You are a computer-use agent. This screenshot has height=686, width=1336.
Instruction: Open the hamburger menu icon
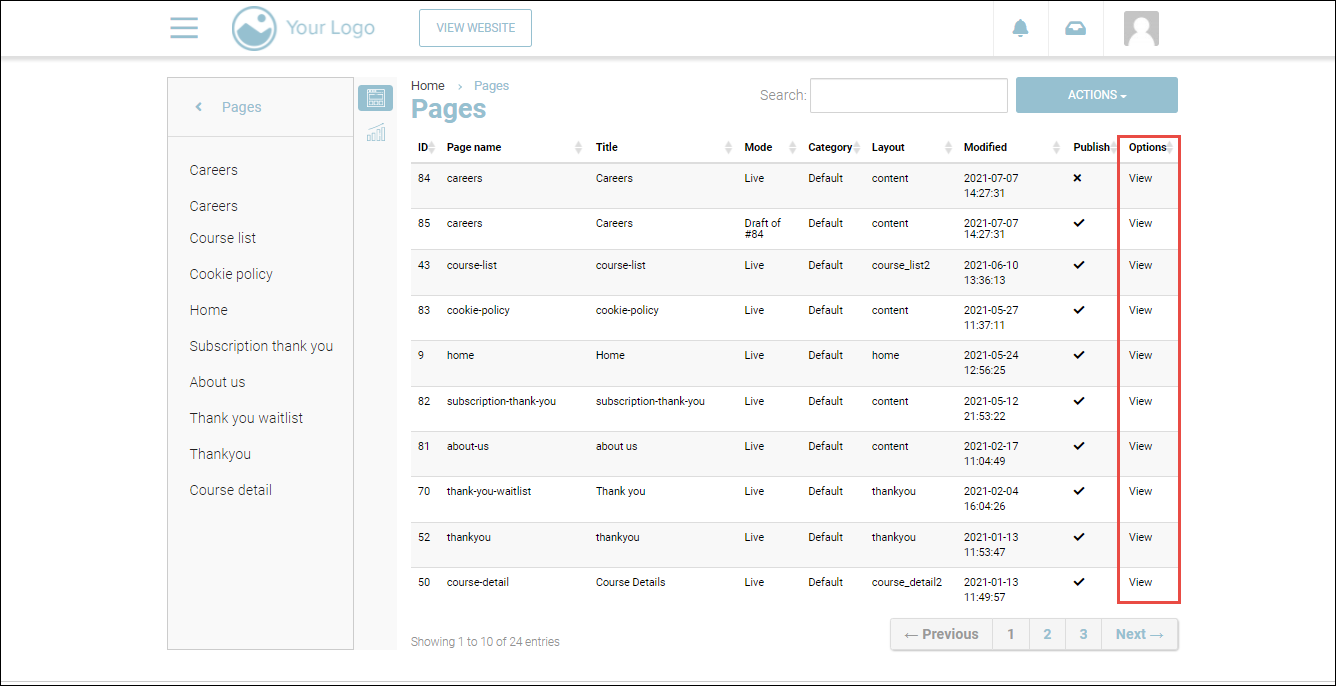pos(184,28)
